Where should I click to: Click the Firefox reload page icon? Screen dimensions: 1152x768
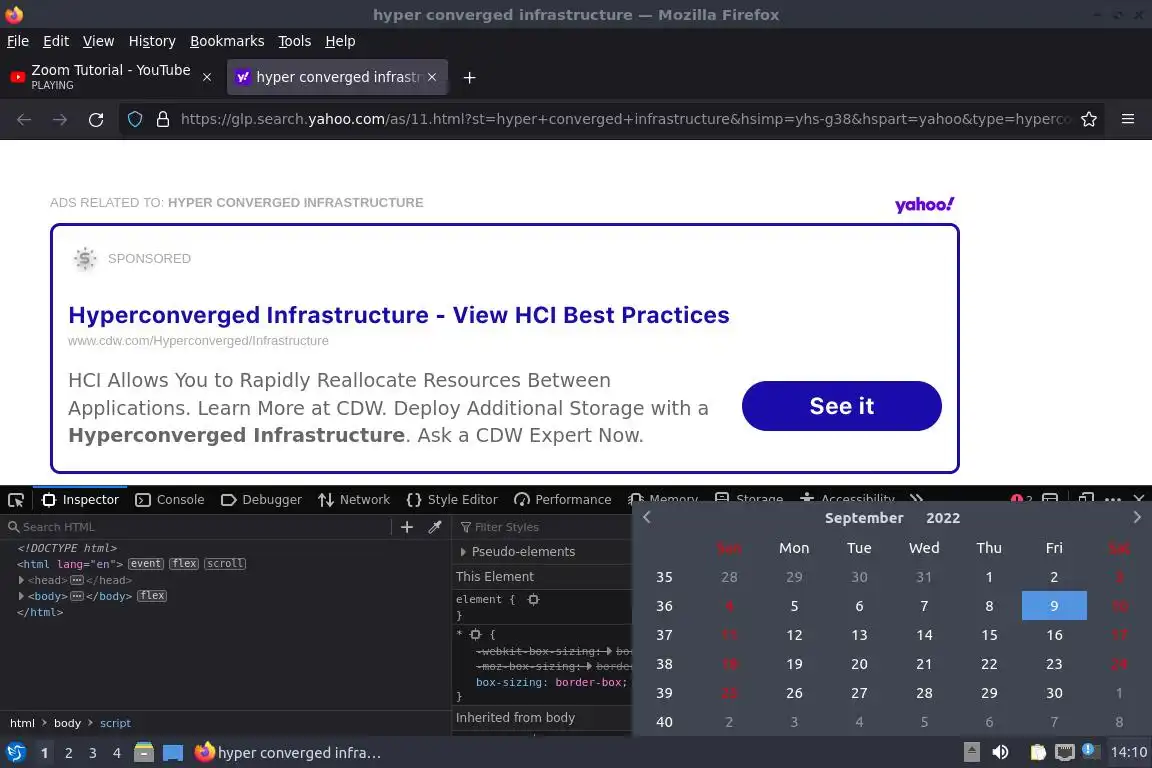point(96,120)
